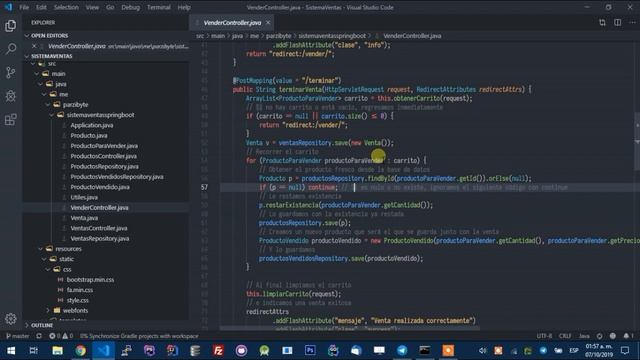Screen dimensions: 640x360
Task: Change CRLF end of line sequence
Action: click(x=565, y=336)
